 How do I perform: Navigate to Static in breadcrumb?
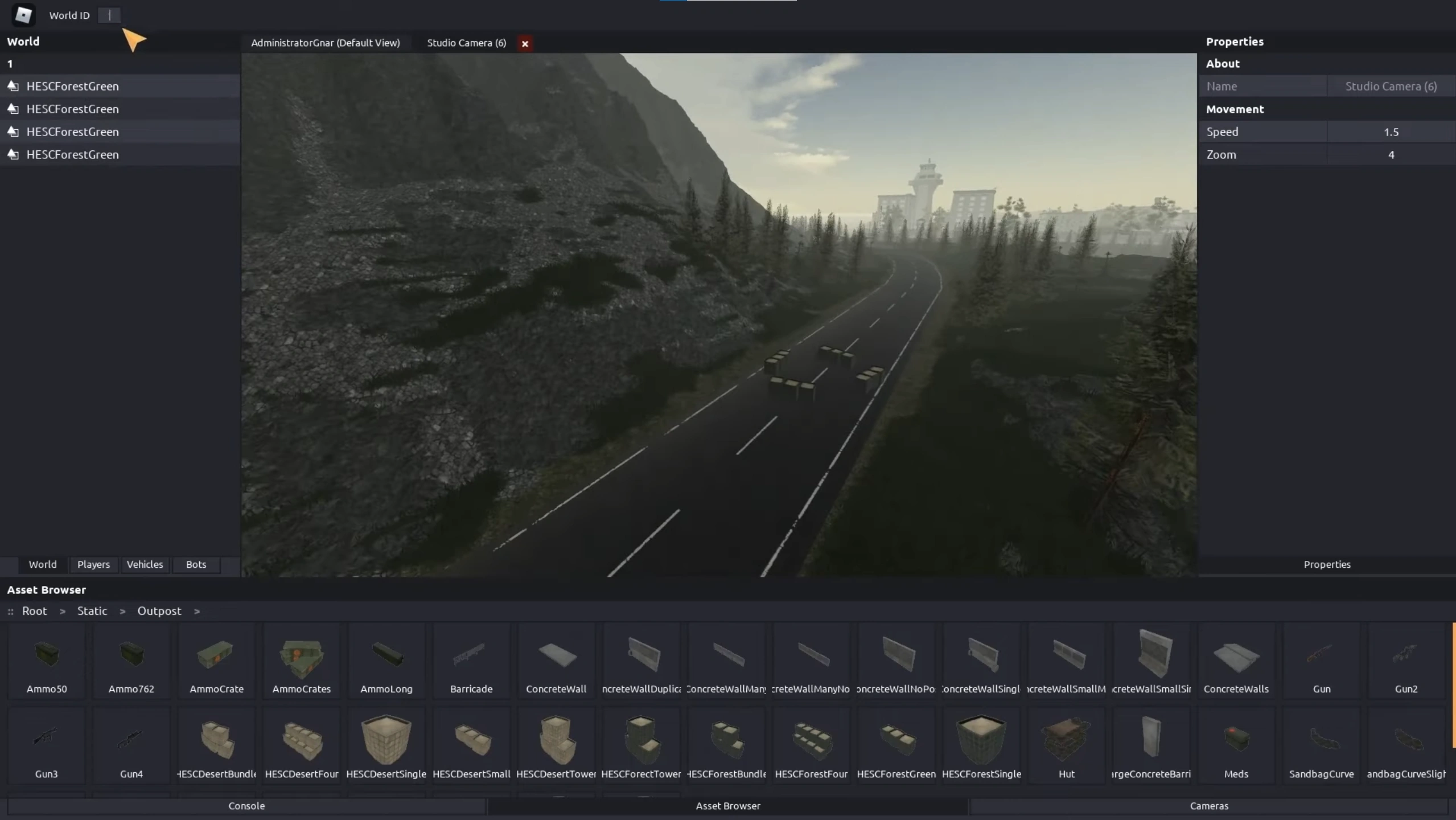[x=92, y=611]
